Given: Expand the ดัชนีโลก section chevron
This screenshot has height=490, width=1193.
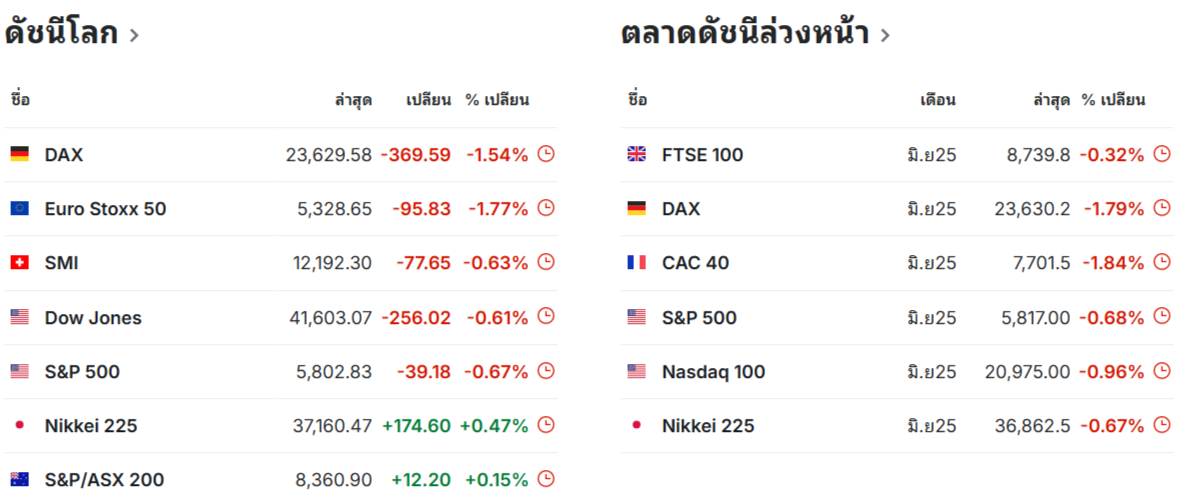Looking at the screenshot, I should point(134,35).
